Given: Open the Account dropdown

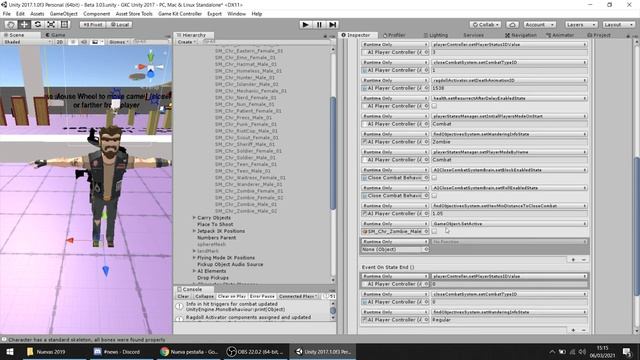Looking at the screenshot, I should [x=539, y=25].
